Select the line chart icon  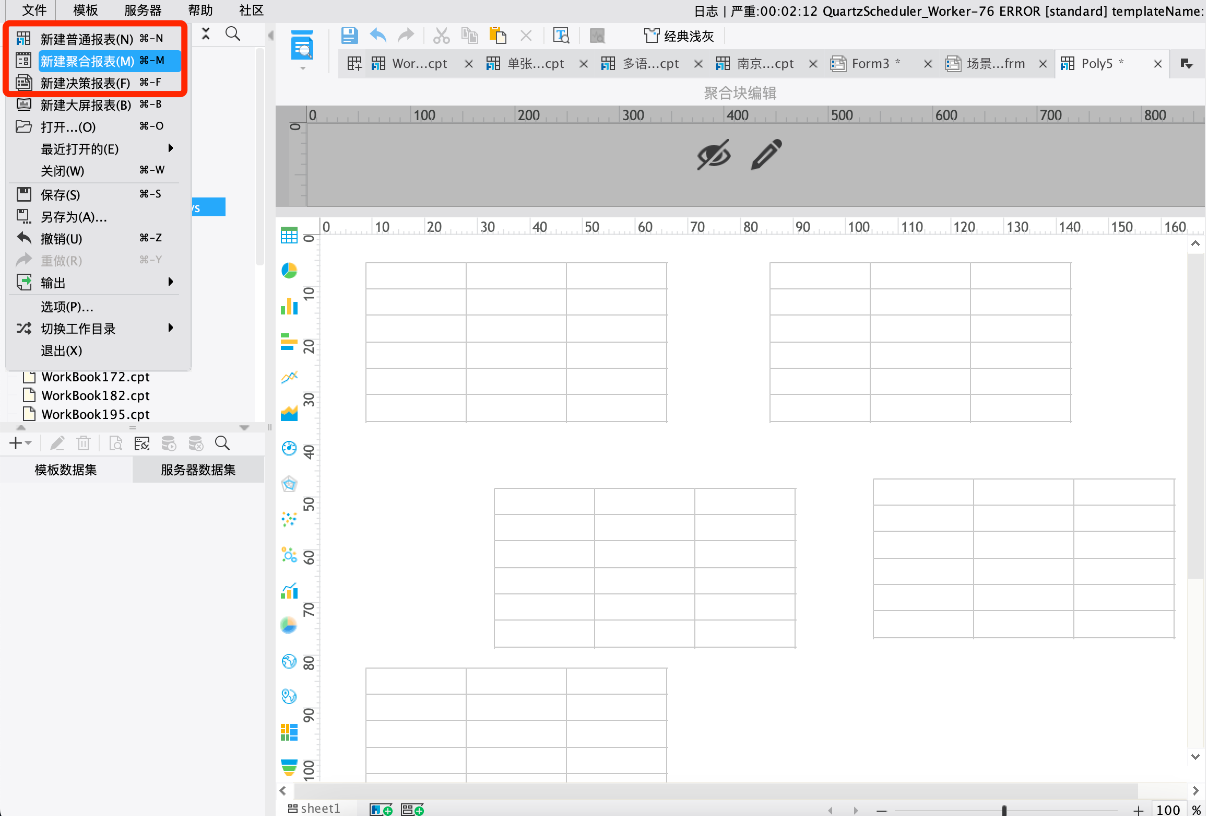[289, 377]
